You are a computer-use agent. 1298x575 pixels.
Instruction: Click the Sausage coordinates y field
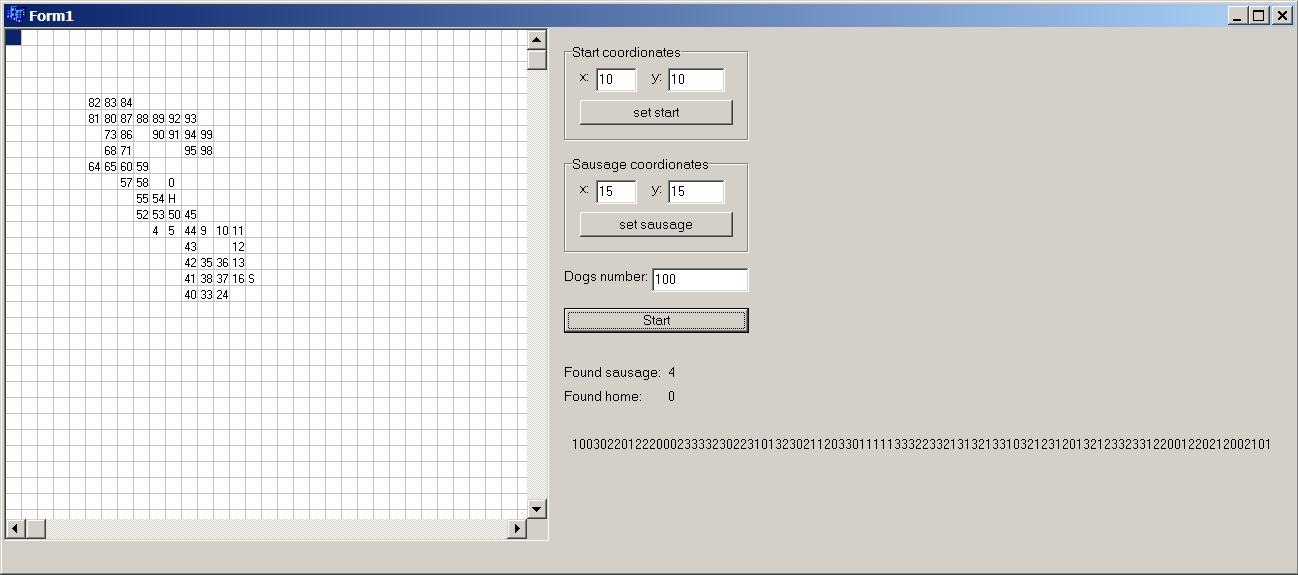tap(695, 192)
